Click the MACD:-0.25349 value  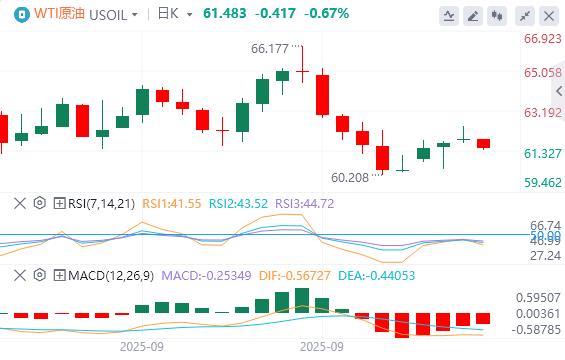[206, 276]
